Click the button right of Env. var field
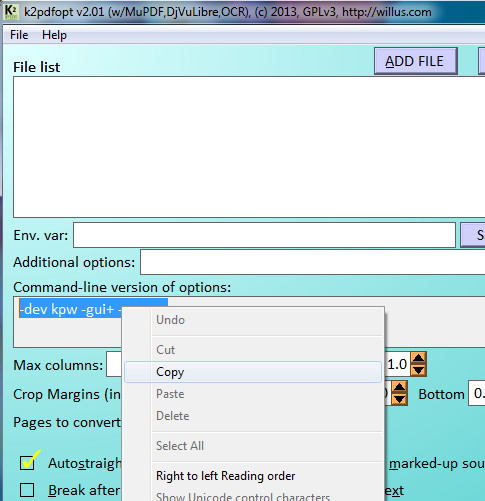 click(473, 235)
